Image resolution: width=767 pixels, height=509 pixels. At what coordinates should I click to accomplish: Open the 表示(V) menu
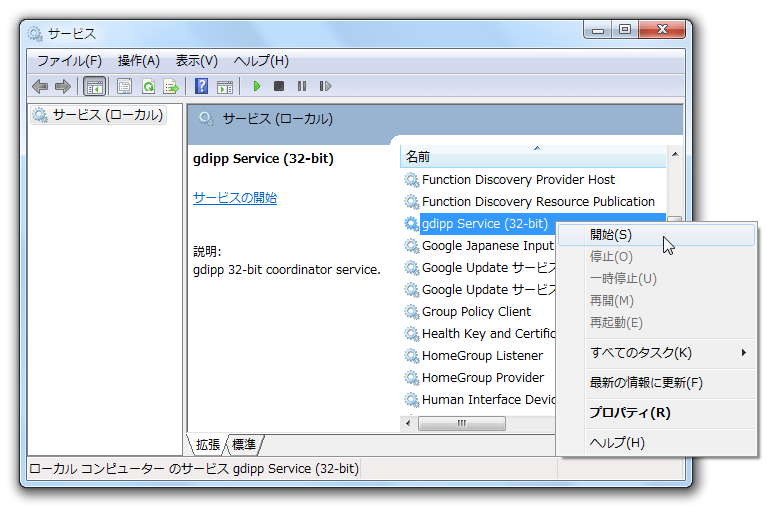197,61
